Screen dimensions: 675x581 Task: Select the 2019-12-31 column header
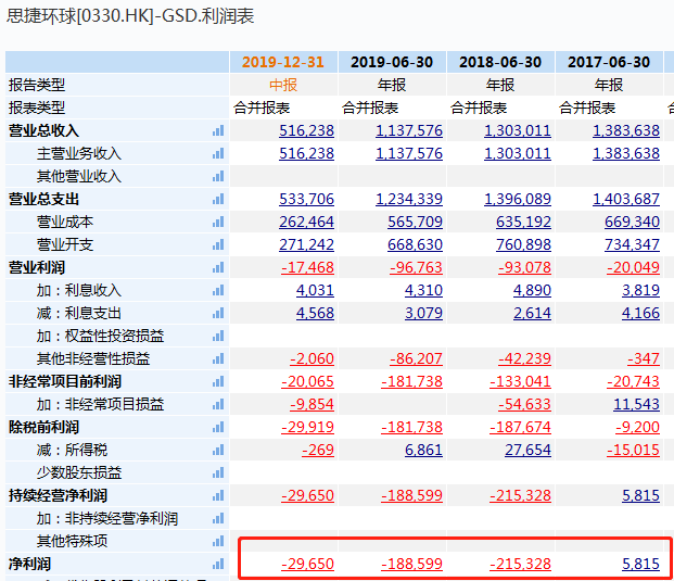283,62
